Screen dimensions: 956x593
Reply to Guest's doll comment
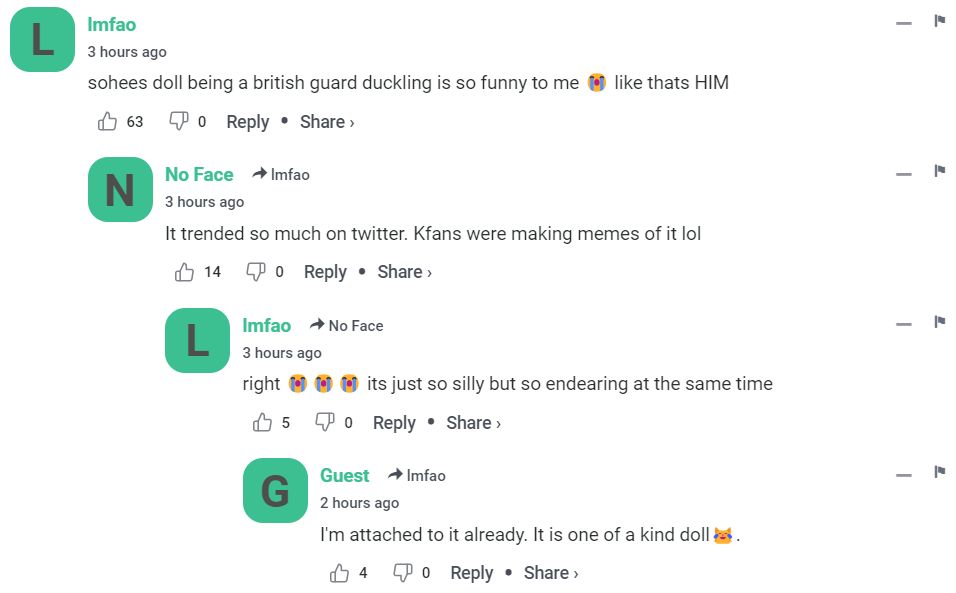(472, 573)
